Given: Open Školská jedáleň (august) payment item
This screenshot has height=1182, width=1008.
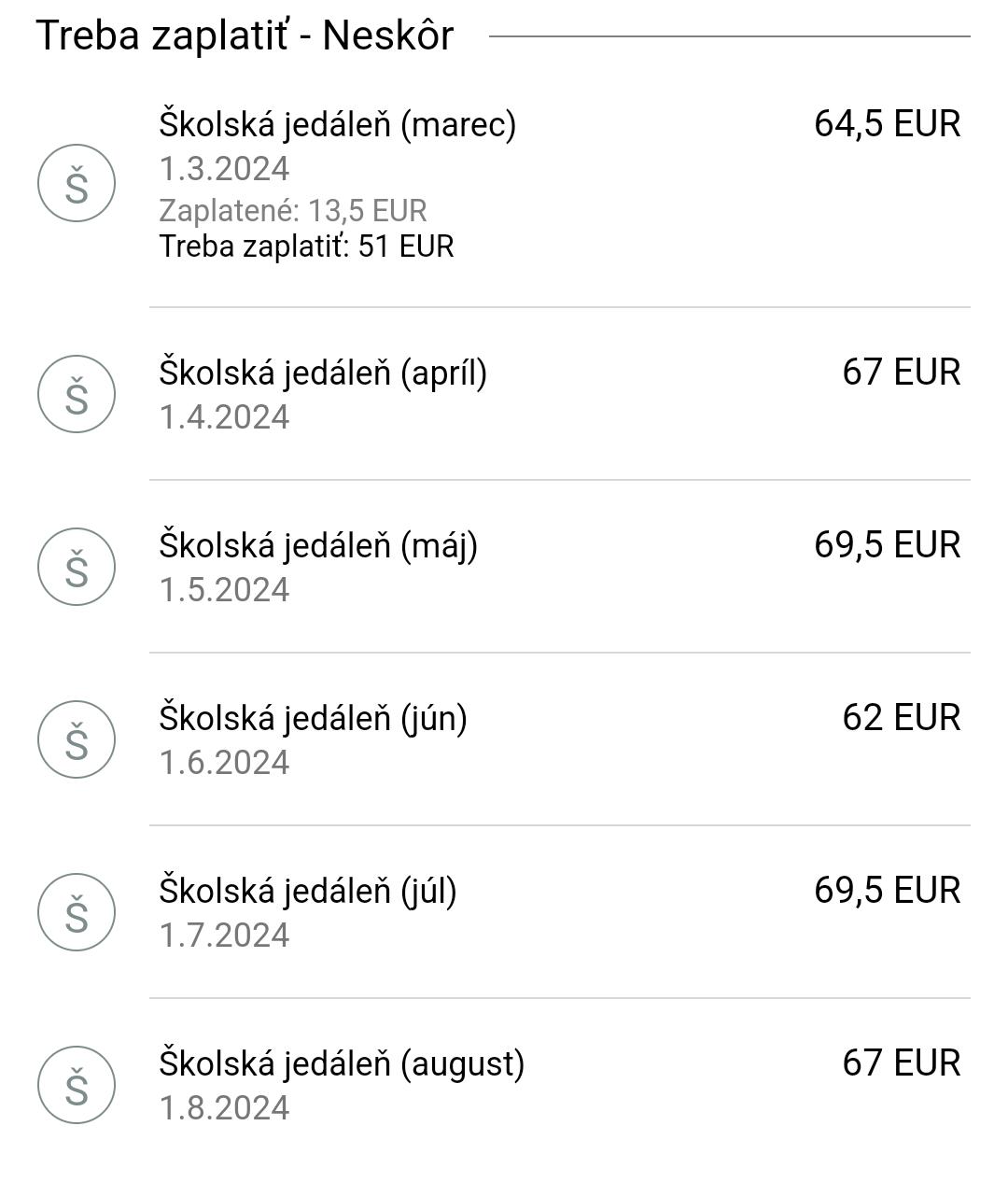Looking at the screenshot, I should (x=342, y=1063).
